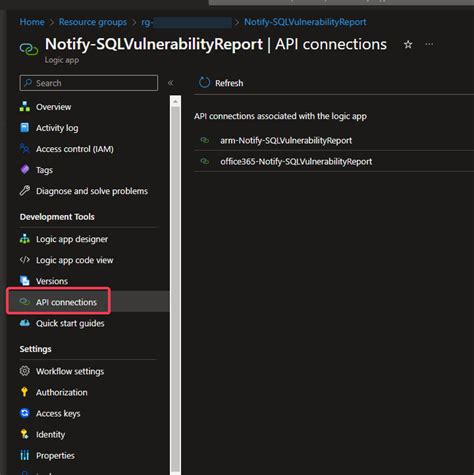Click the connection icon beside office365-Notify-SQLVulnerabilityReport
This screenshot has height=475, width=474.
(x=205, y=161)
